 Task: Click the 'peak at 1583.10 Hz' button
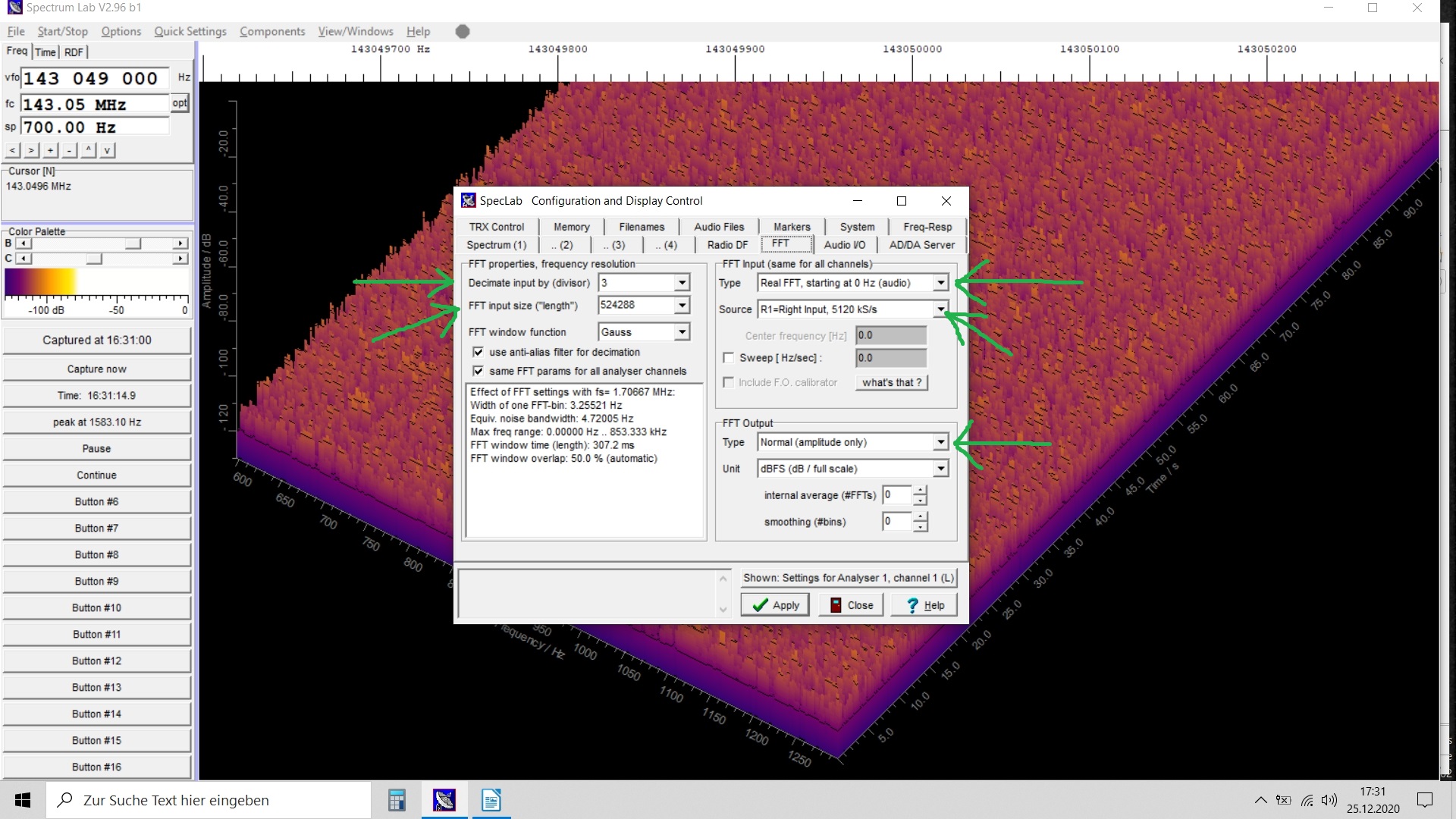(97, 422)
